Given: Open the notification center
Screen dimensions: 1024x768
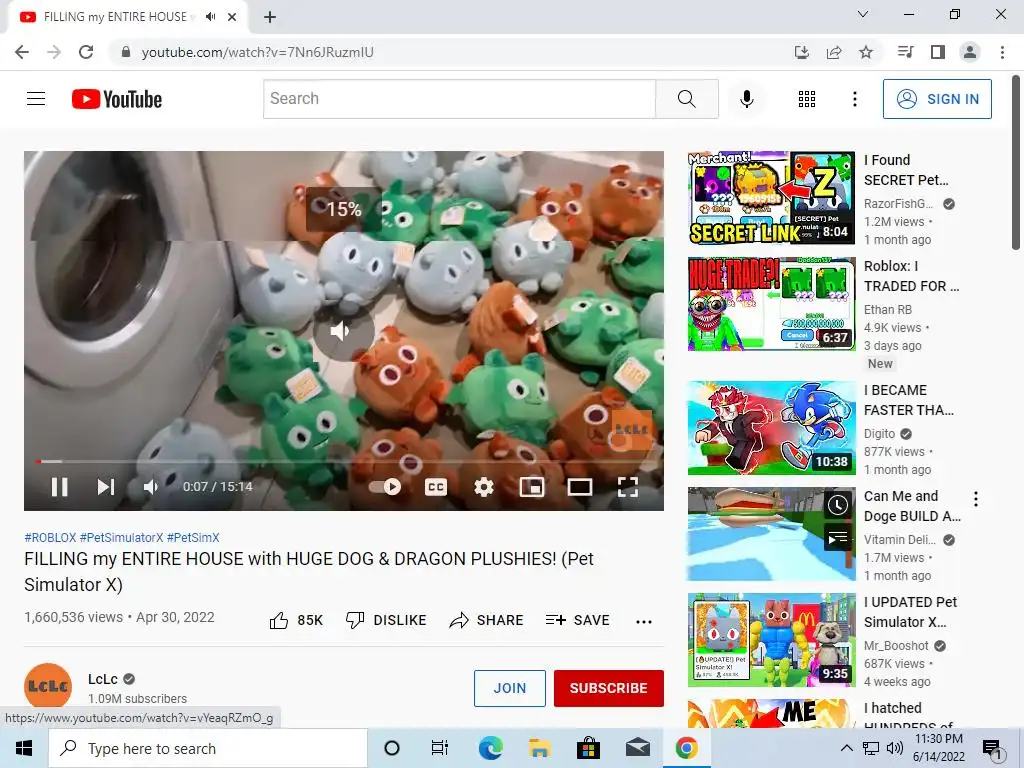Looking at the screenshot, I should tap(992, 748).
